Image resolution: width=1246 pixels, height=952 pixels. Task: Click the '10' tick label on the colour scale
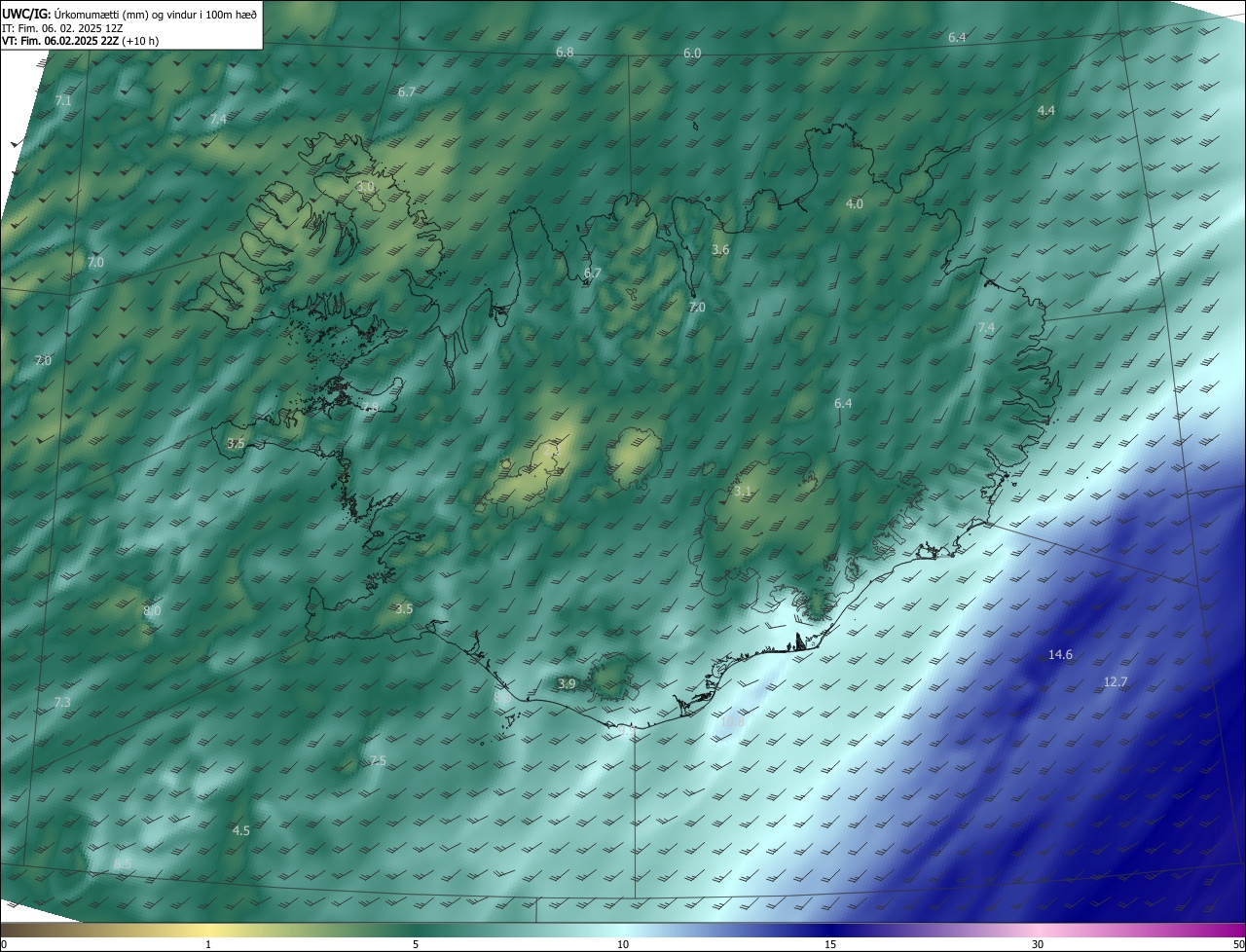pos(623,944)
